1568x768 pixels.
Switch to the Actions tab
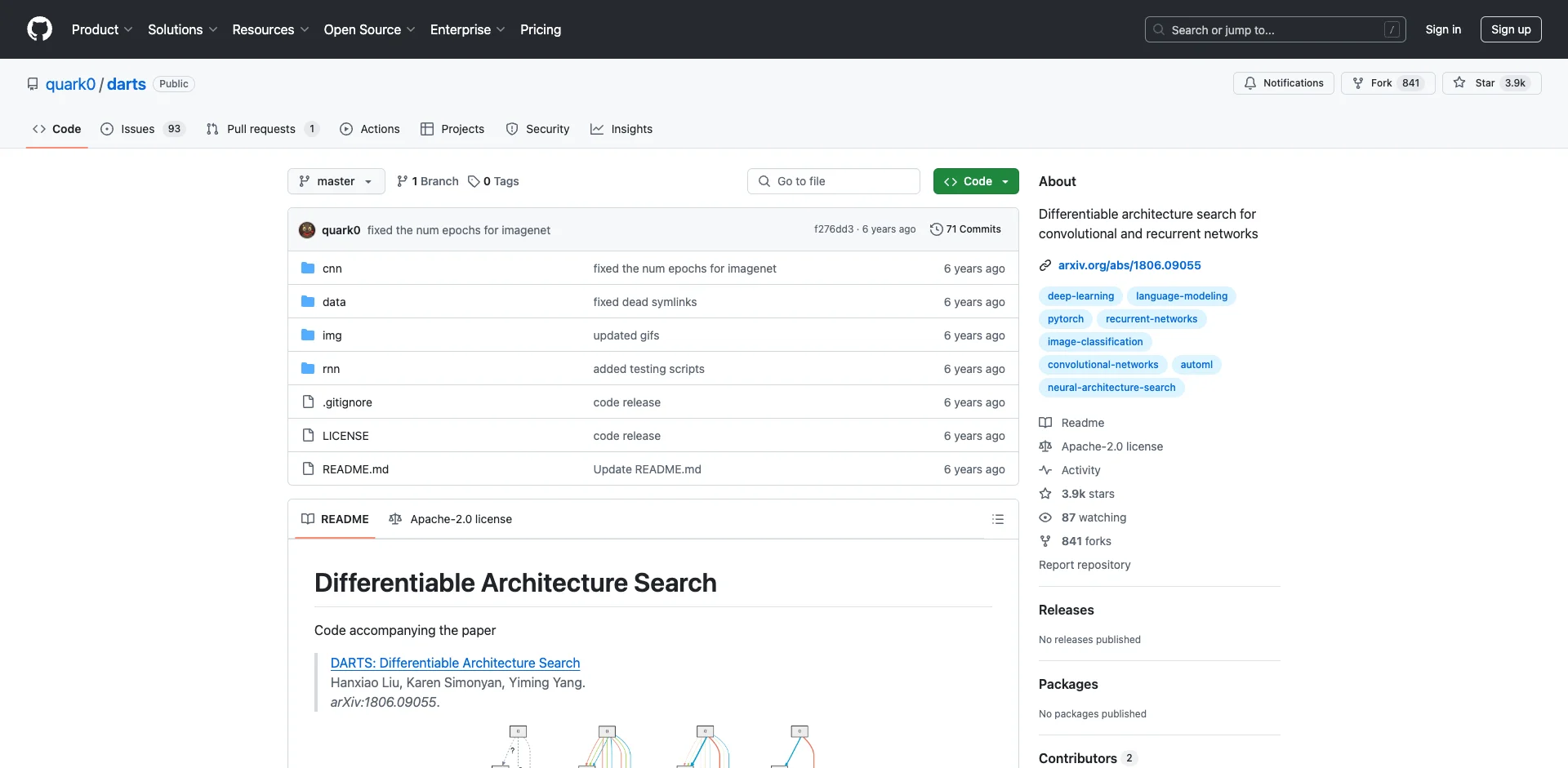click(370, 129)
